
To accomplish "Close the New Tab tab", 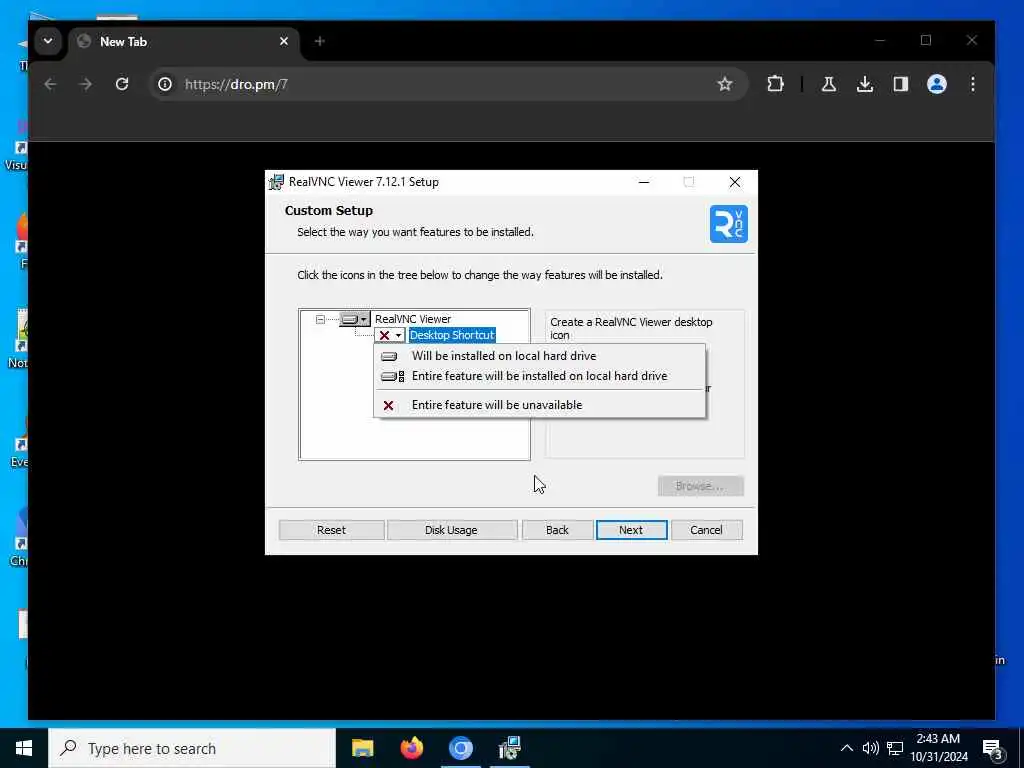I will click(x=283, y=41).
